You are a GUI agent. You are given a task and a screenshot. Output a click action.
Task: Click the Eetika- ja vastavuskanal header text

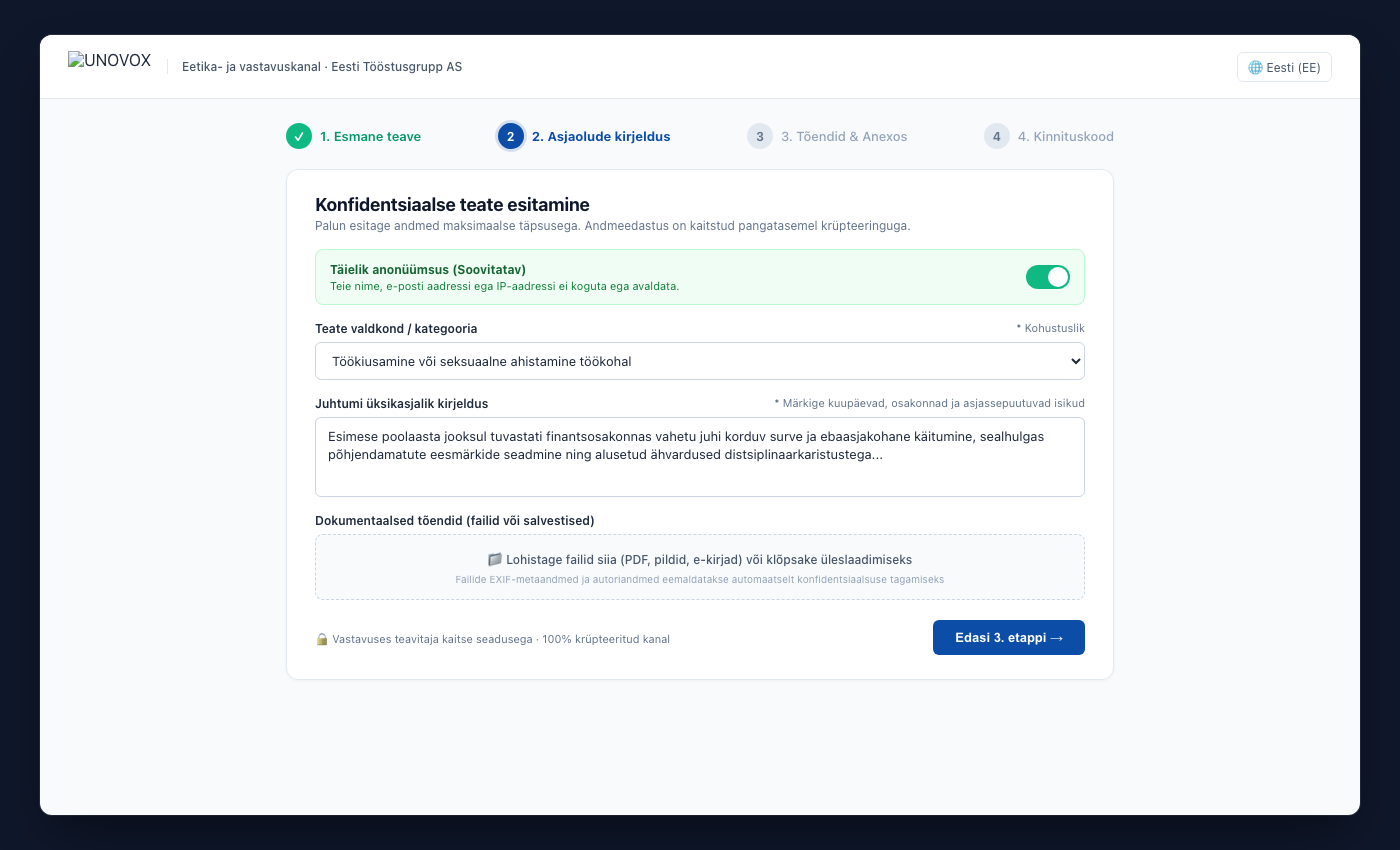point(322,67)
